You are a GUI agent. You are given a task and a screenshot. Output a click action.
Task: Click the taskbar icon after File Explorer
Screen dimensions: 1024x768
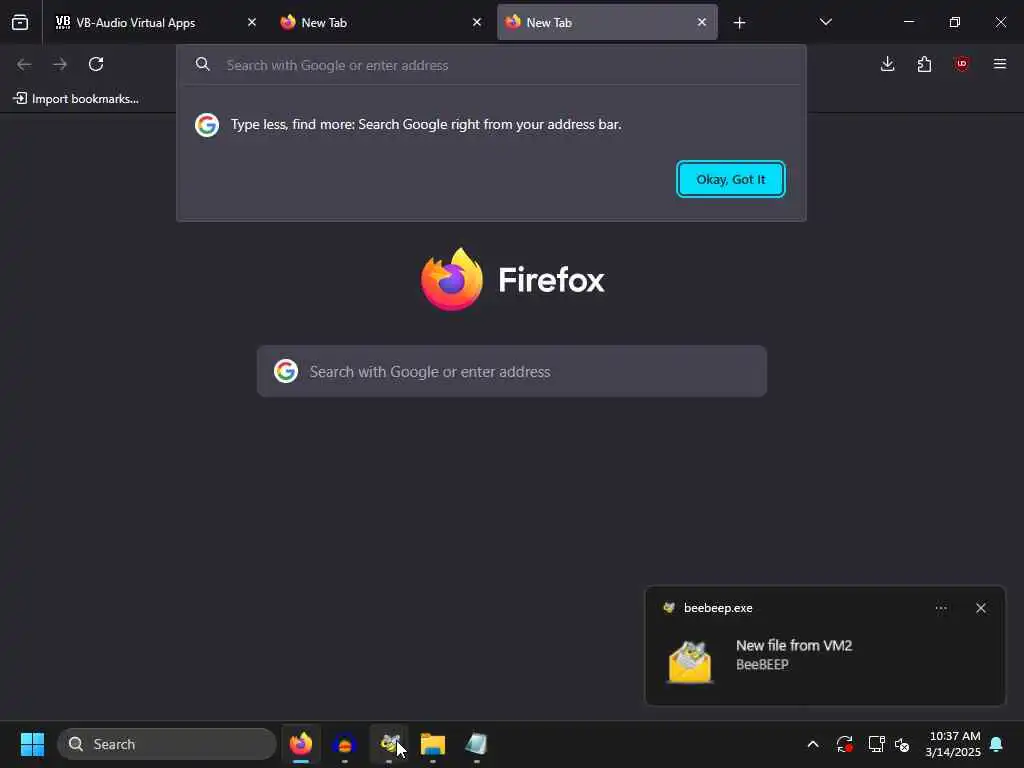tap(477, 744)
